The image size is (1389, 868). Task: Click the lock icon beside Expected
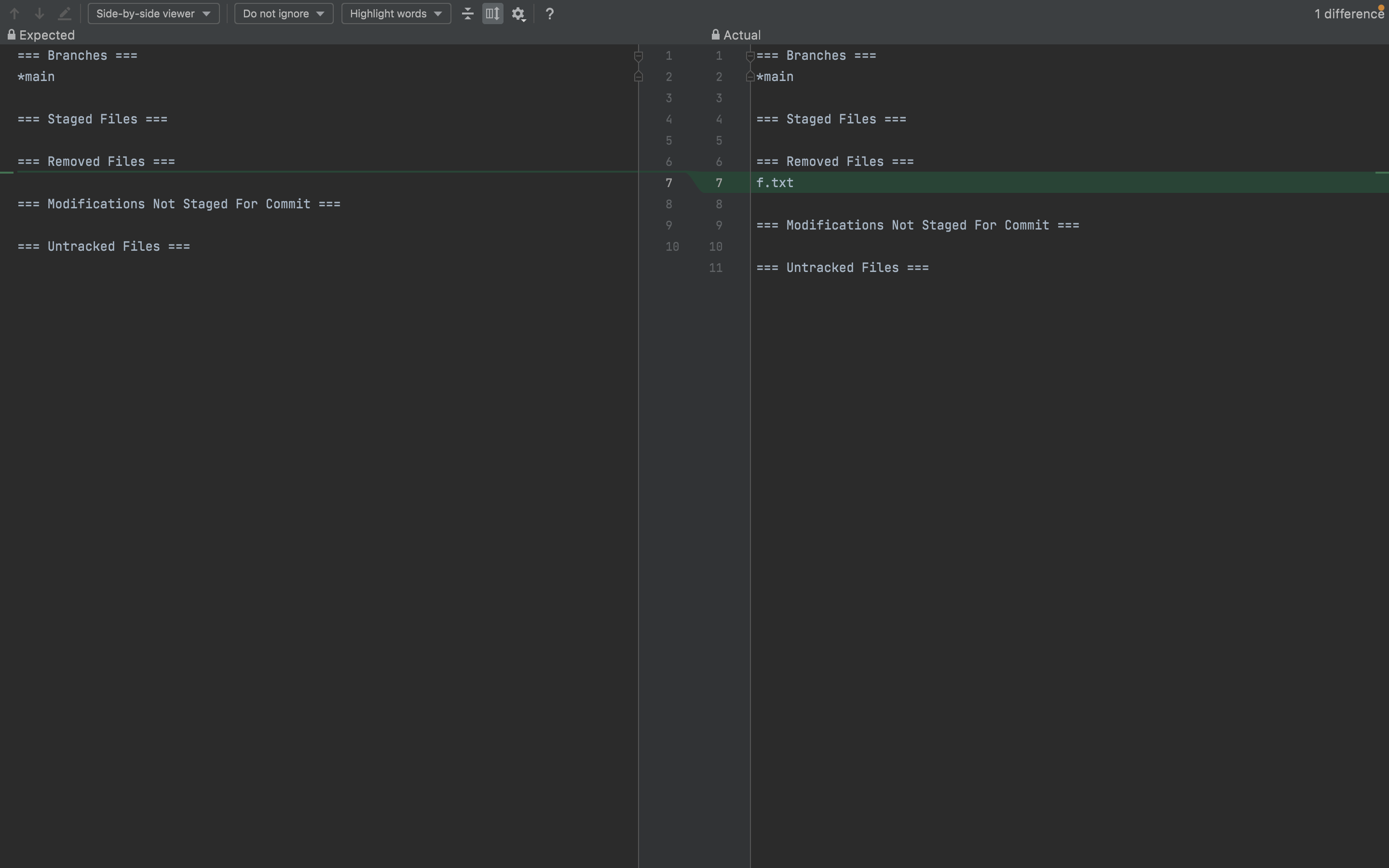(11, 35)
